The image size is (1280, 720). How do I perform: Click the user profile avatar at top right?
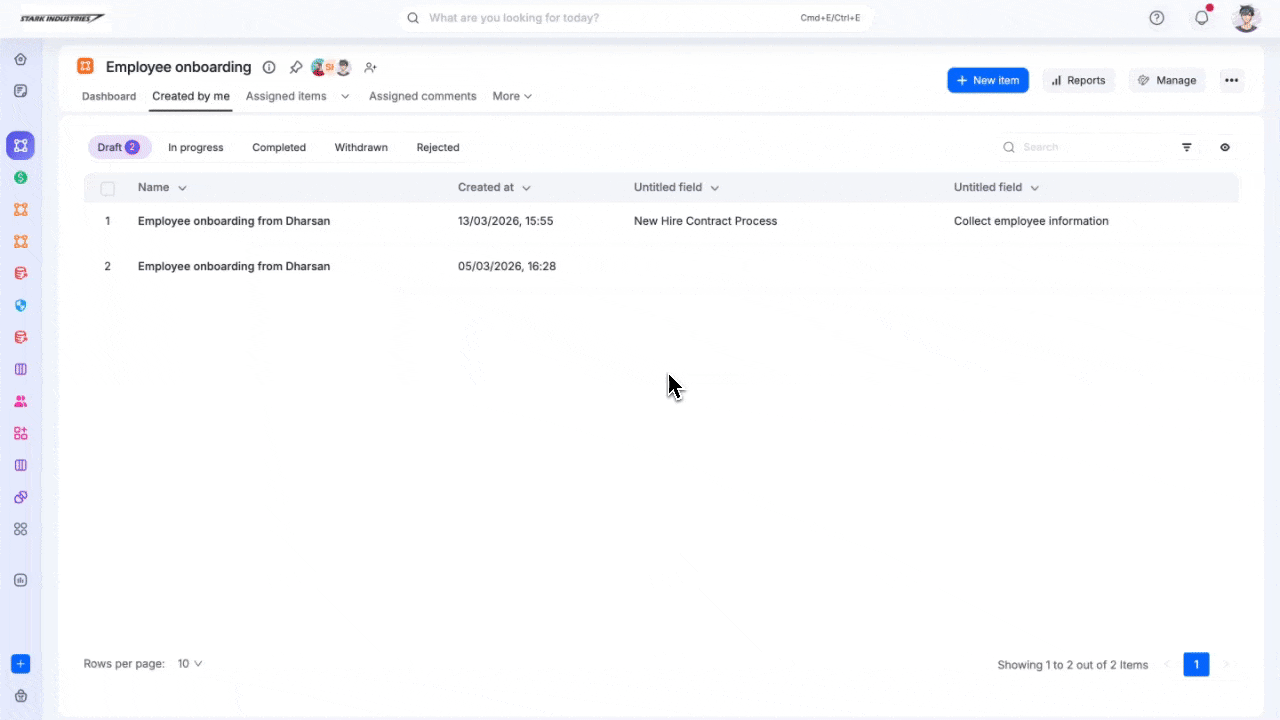1246,18
